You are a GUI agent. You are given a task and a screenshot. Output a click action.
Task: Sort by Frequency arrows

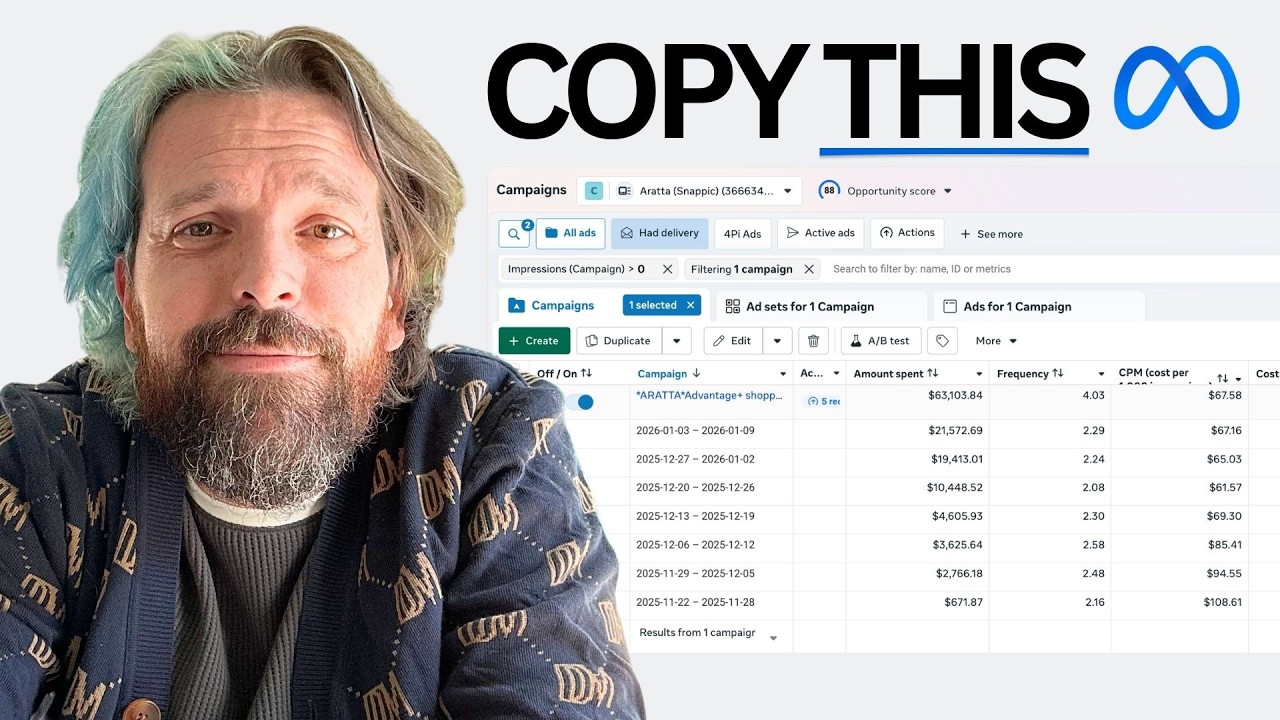(1057, 373)
